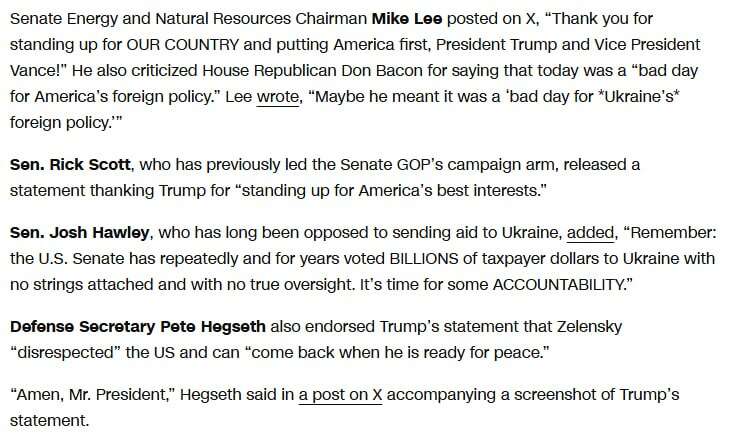Screen dimensions: 737x433
Task: Click the capitalized word ACCOUNTABILITY
Action: point(558,284)
